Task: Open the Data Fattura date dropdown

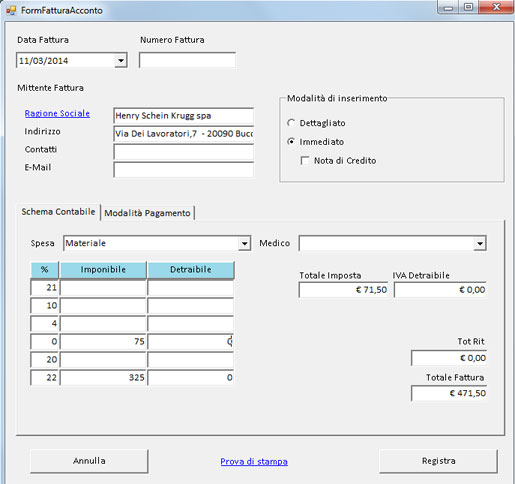Action: point(121,61)
